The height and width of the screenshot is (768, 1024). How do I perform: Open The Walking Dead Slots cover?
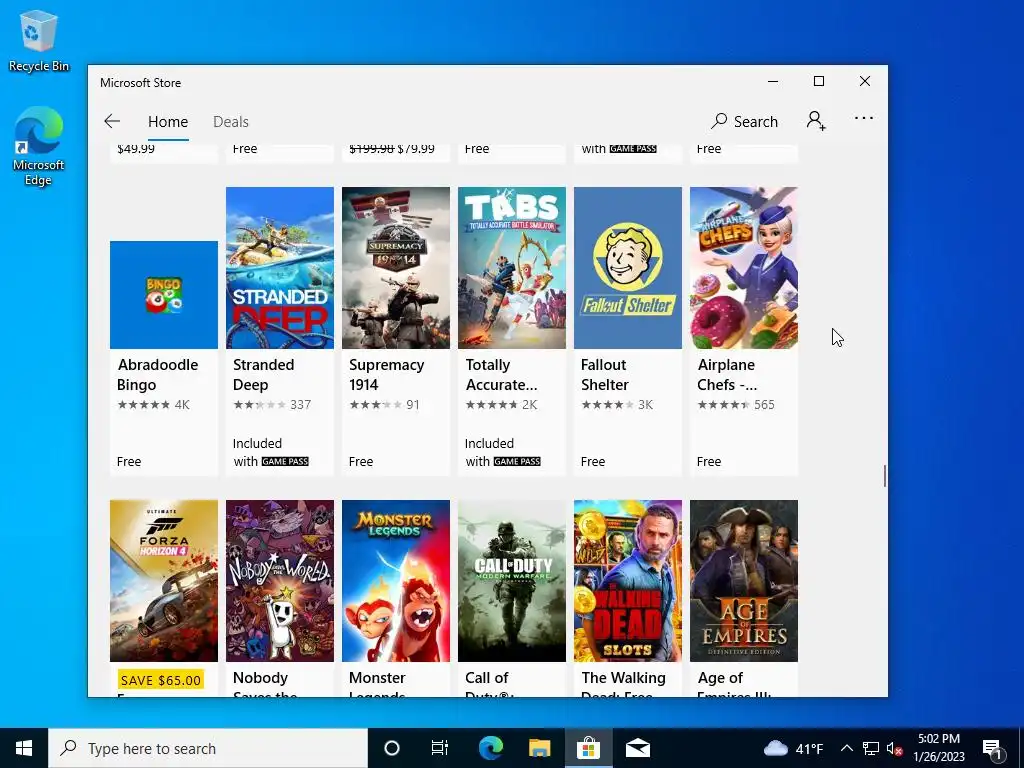pos(628,581)
